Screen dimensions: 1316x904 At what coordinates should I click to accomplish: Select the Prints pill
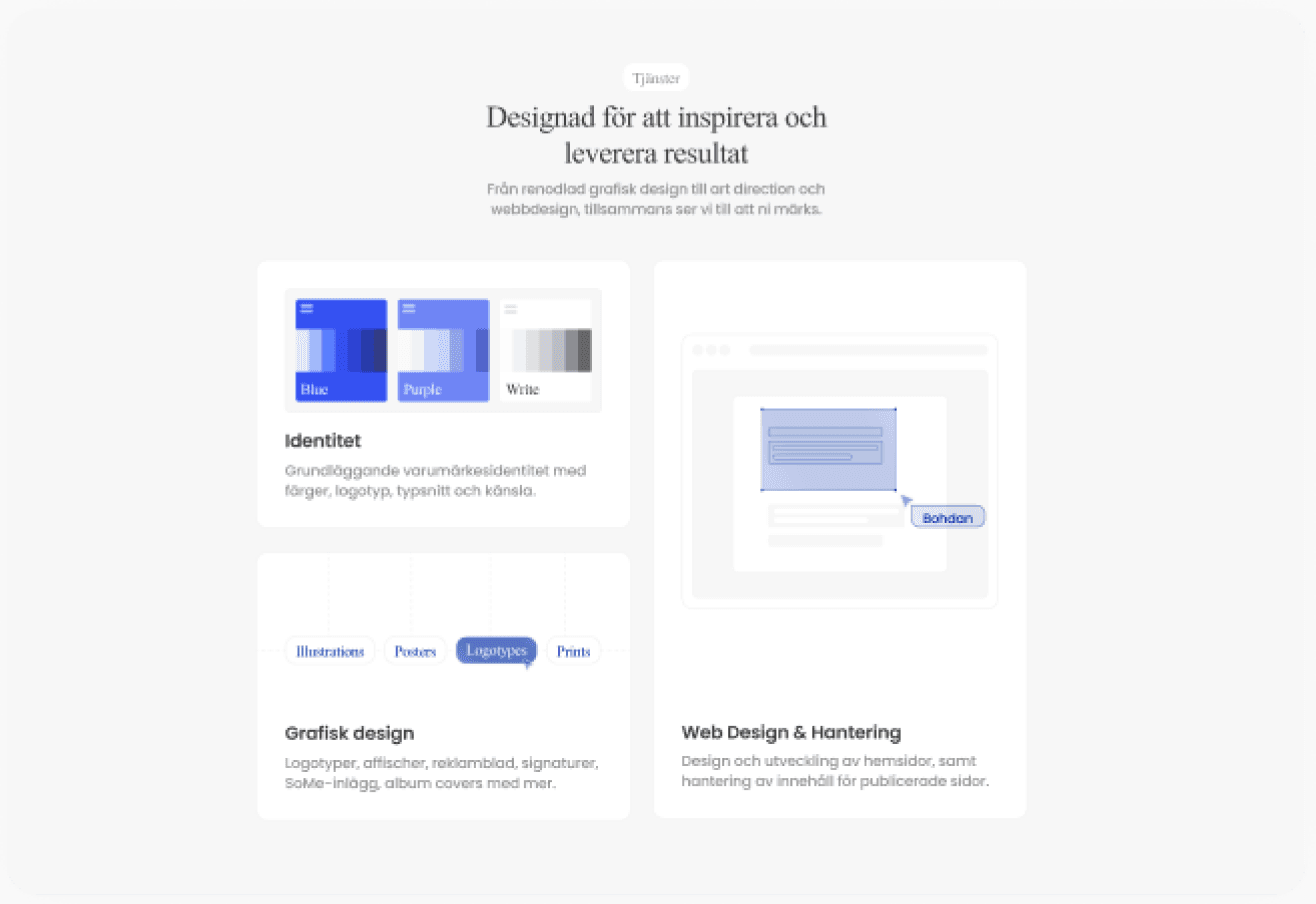tap(573, 650)
